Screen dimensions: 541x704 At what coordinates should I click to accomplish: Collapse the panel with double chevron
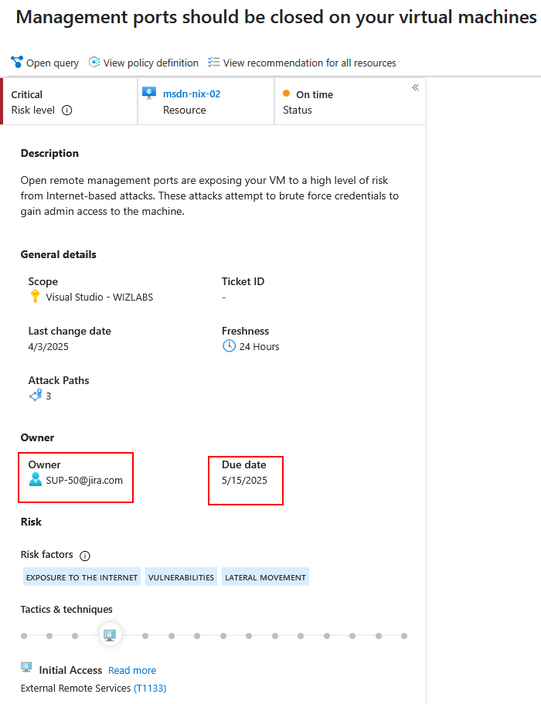click(415, 87)
